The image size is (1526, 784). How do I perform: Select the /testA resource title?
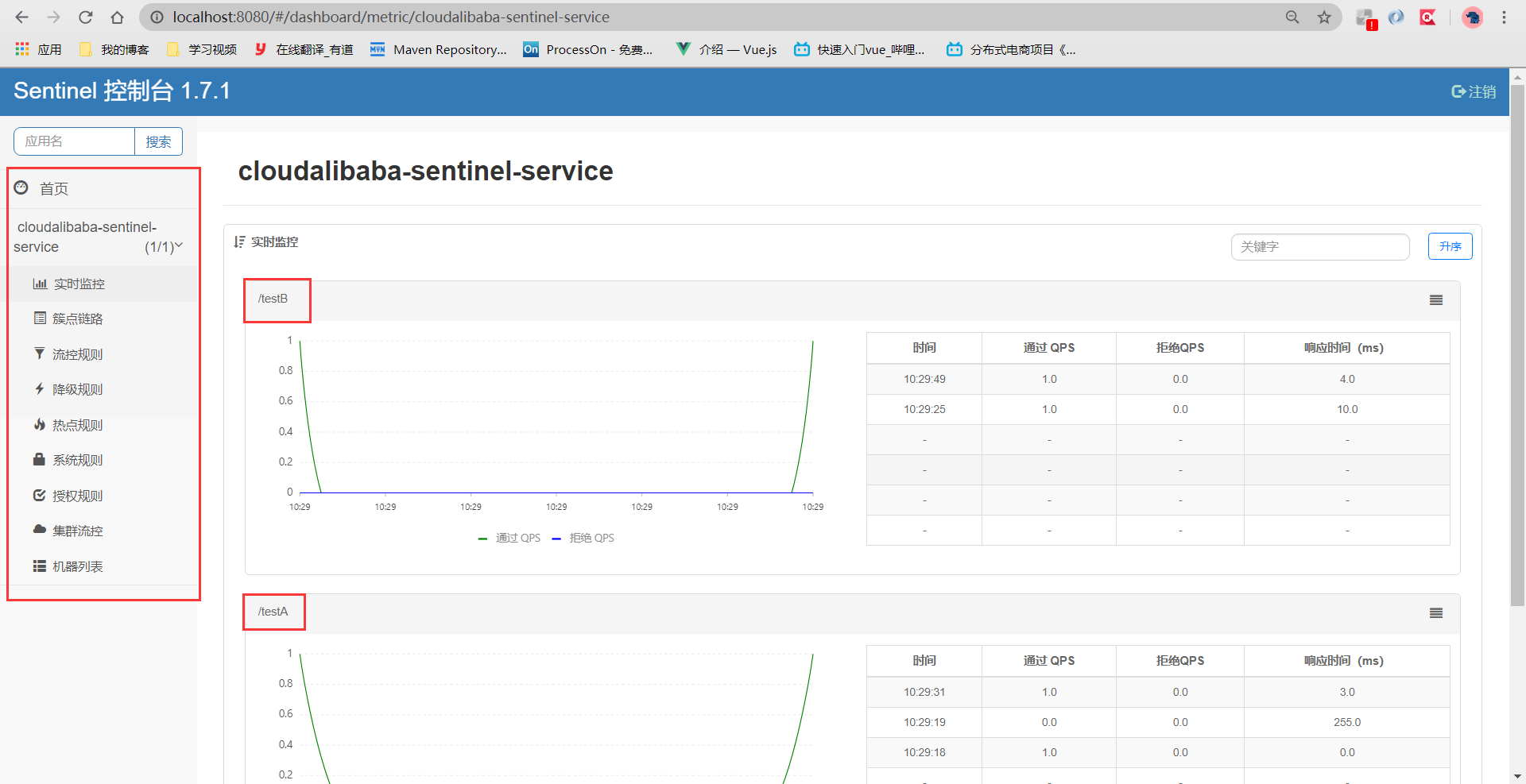point(273,612)
